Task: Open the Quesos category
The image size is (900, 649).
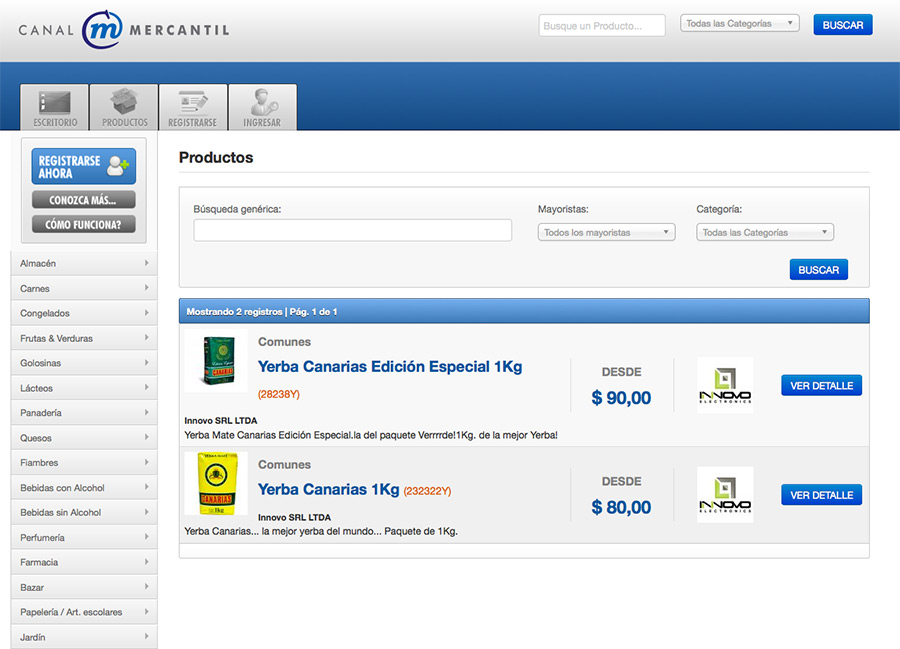Action: (84, 438)
